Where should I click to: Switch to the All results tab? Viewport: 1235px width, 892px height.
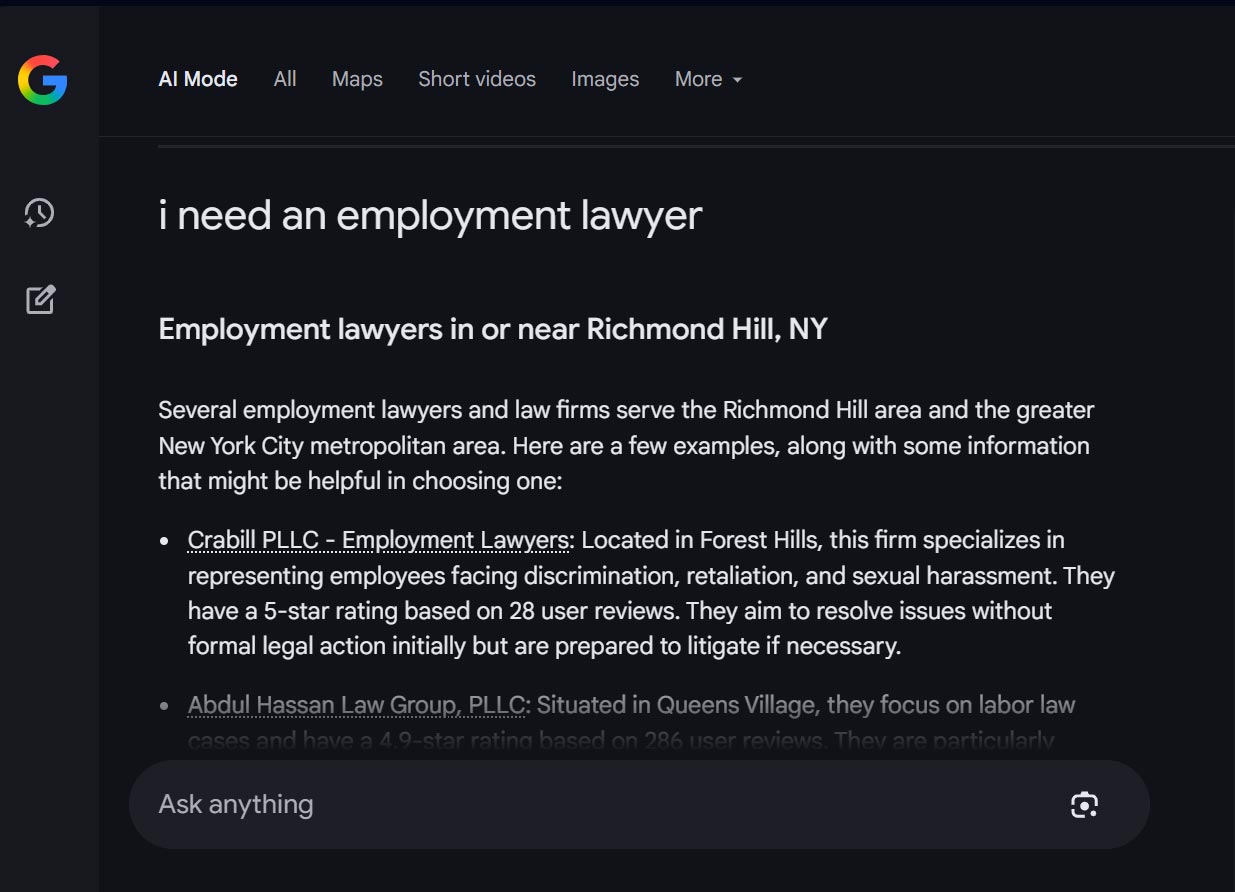click(x=285, y=79)
